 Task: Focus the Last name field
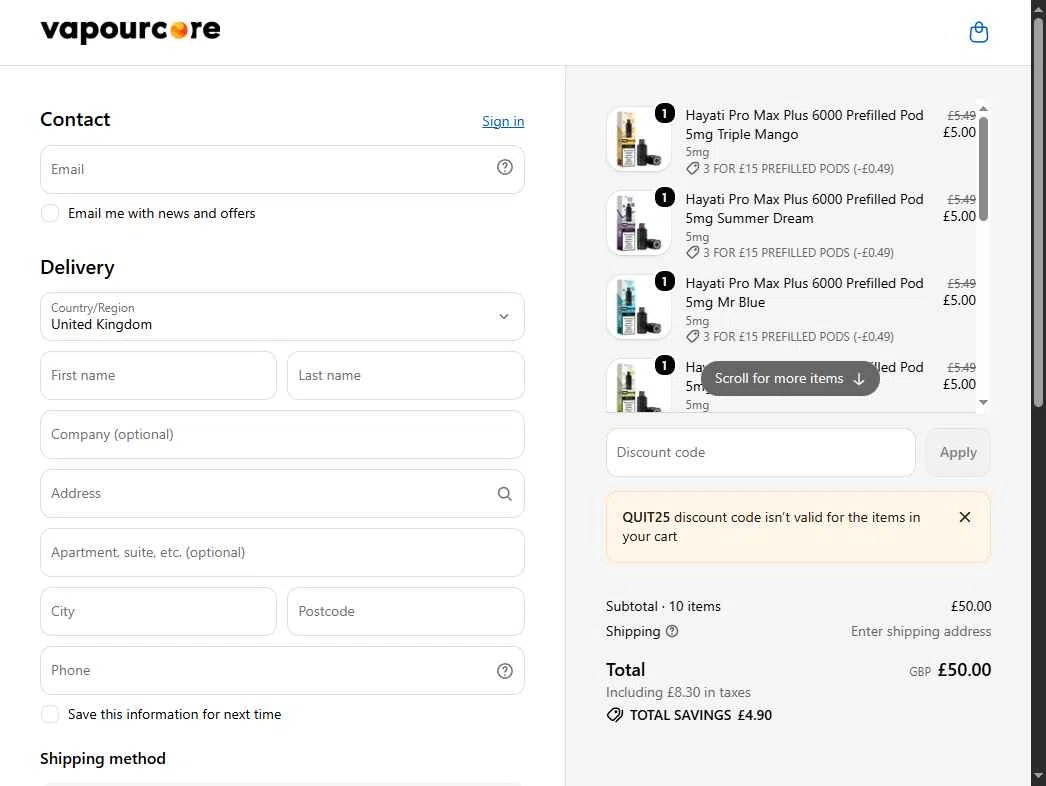[406, 376]
